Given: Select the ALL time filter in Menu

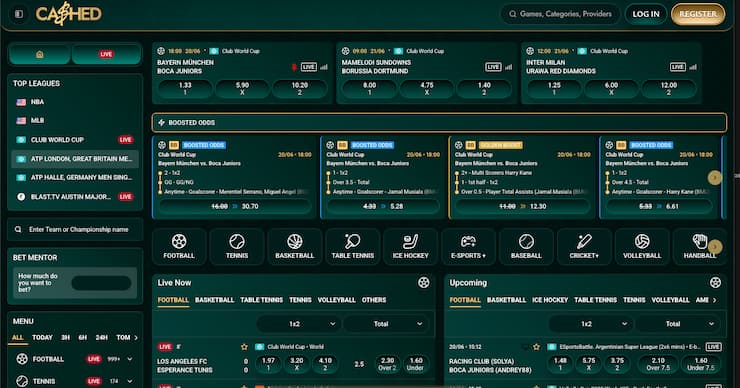Looking at the screenshot, I should click(17, 337).
